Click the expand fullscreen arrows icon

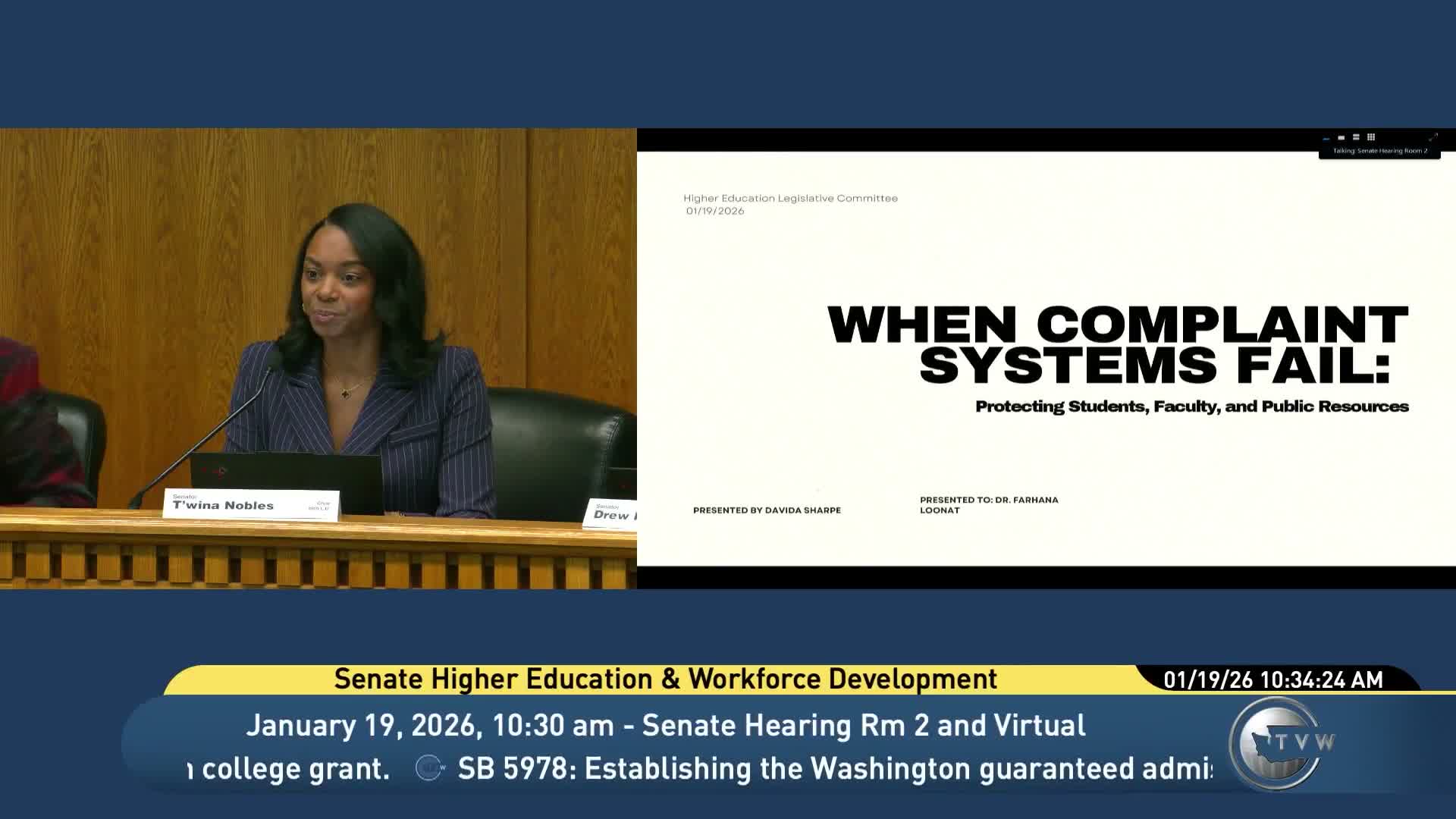[x=1432, y=137]
